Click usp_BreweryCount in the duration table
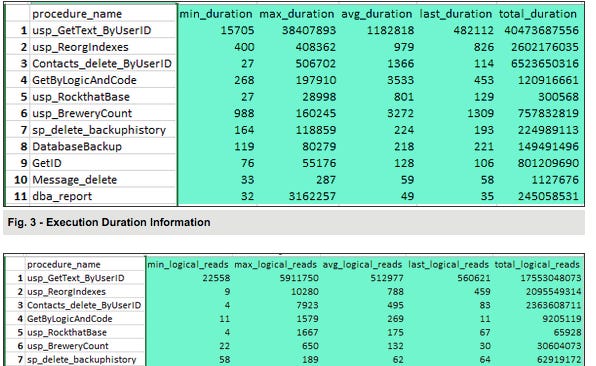This screenshot has width=596, height=366. click(x=82, y=113)
